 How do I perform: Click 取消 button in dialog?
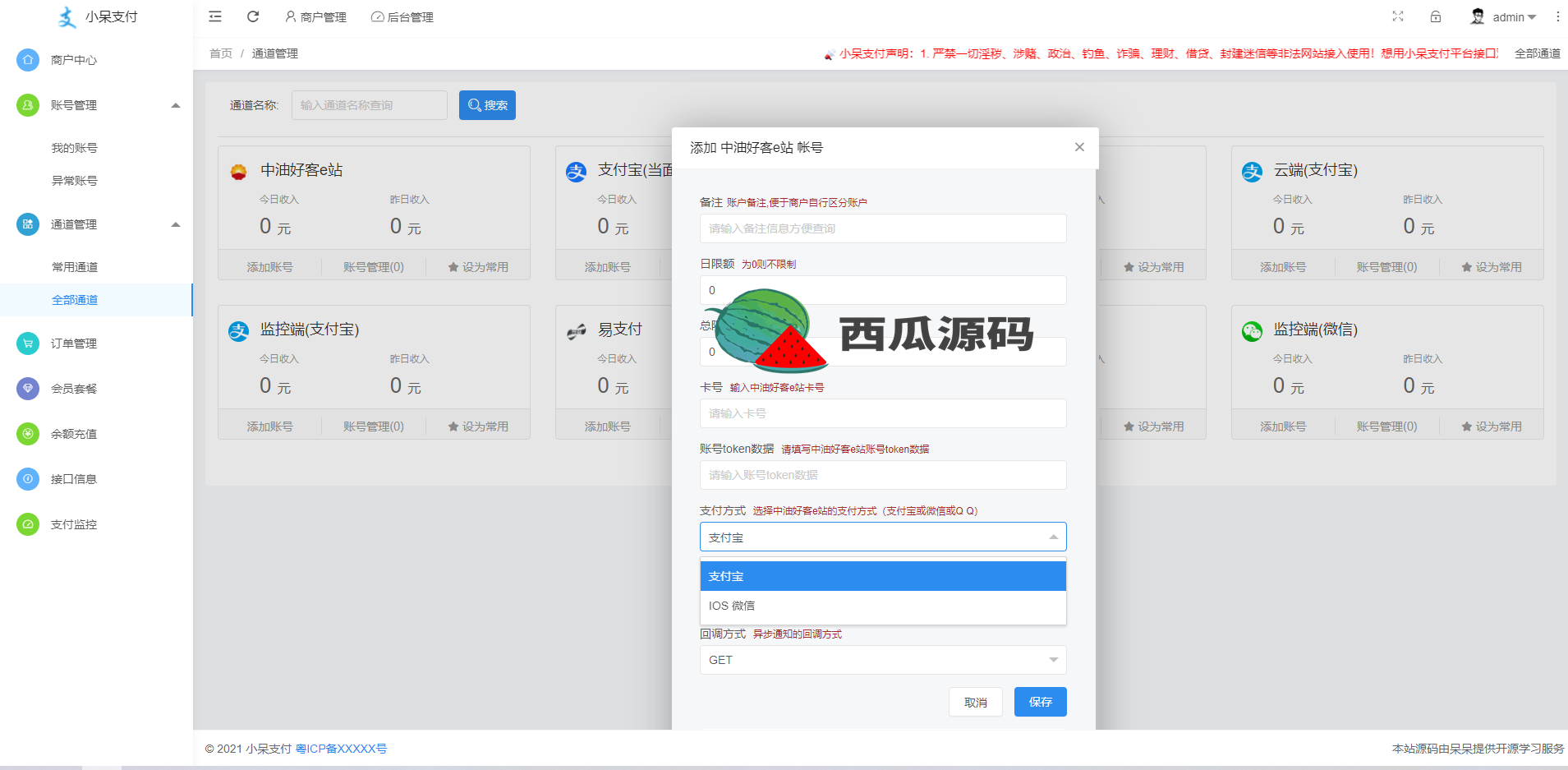[x=976, y=702]
